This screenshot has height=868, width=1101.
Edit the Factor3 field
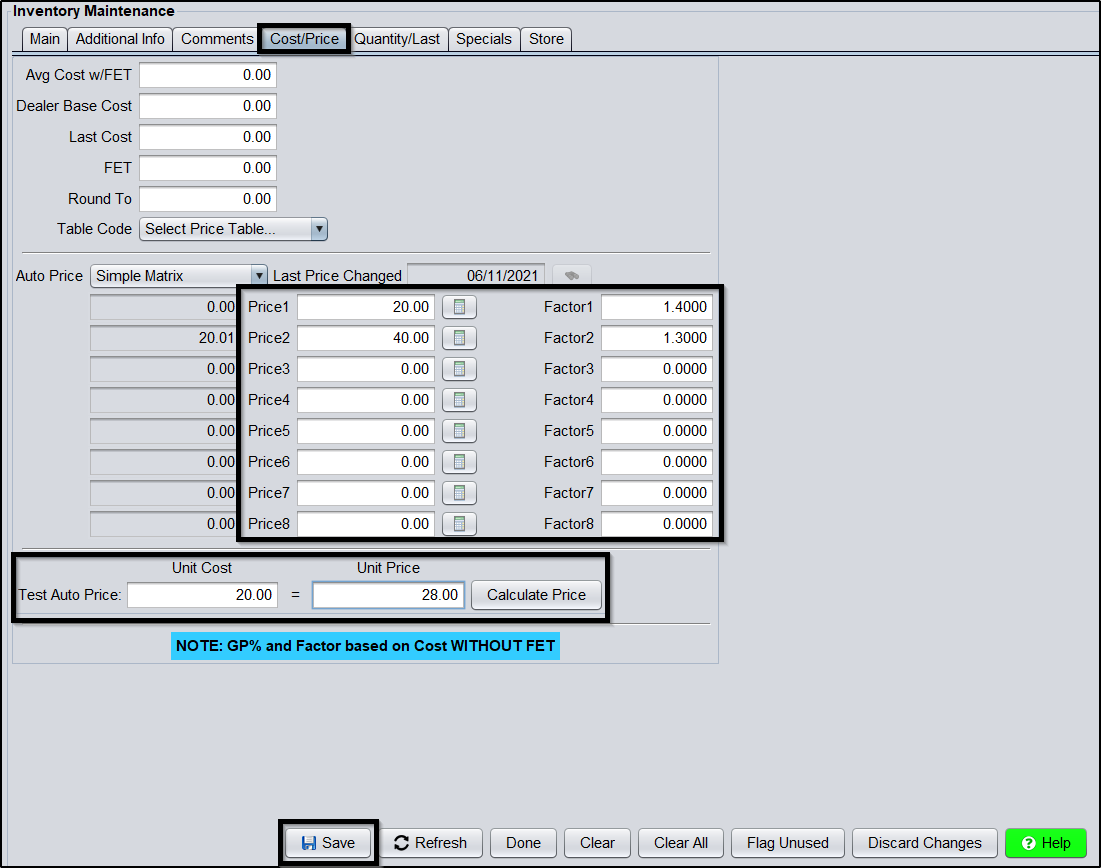[x=657, y=369]
